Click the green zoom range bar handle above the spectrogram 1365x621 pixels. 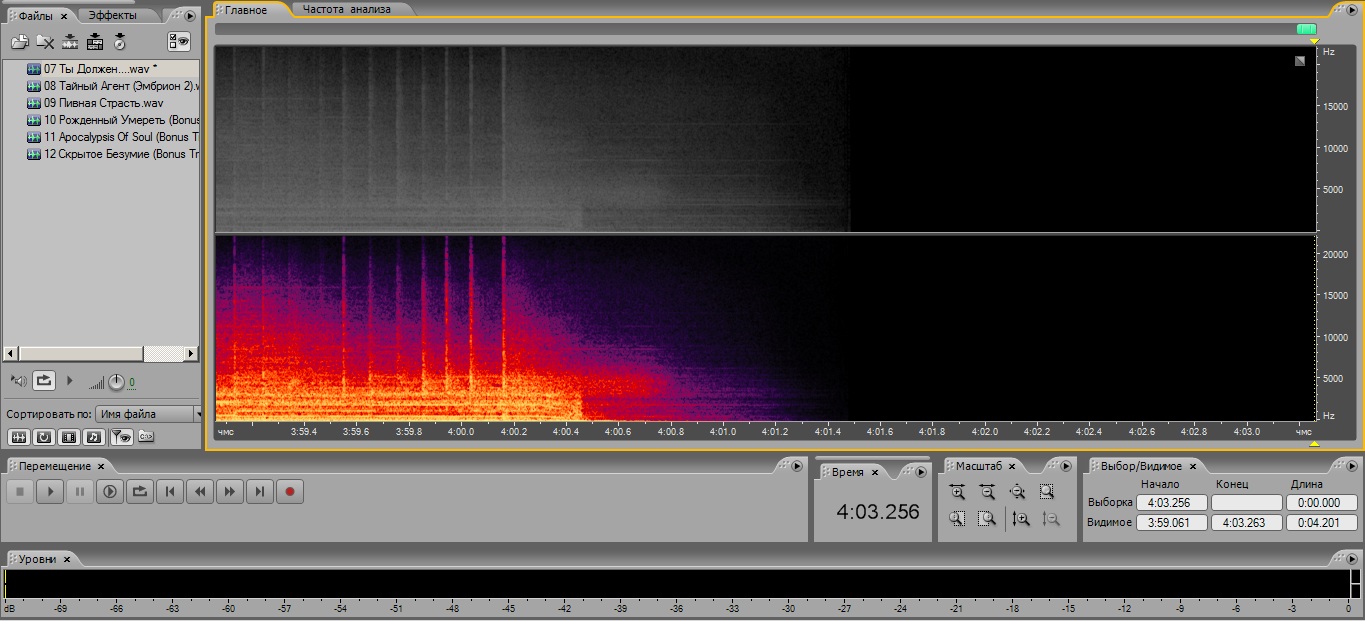[1306, 29]
